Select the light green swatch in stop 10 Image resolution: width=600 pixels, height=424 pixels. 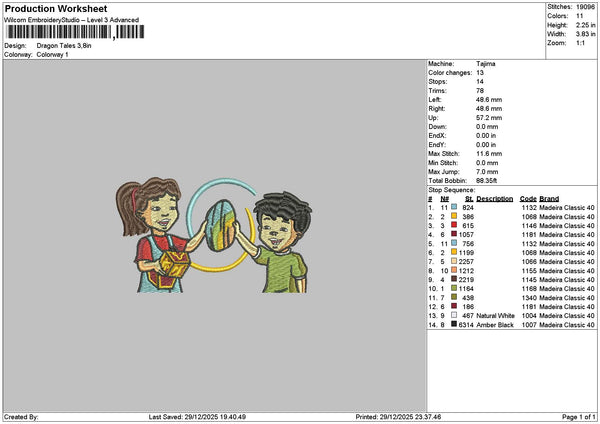coord(454,288)
